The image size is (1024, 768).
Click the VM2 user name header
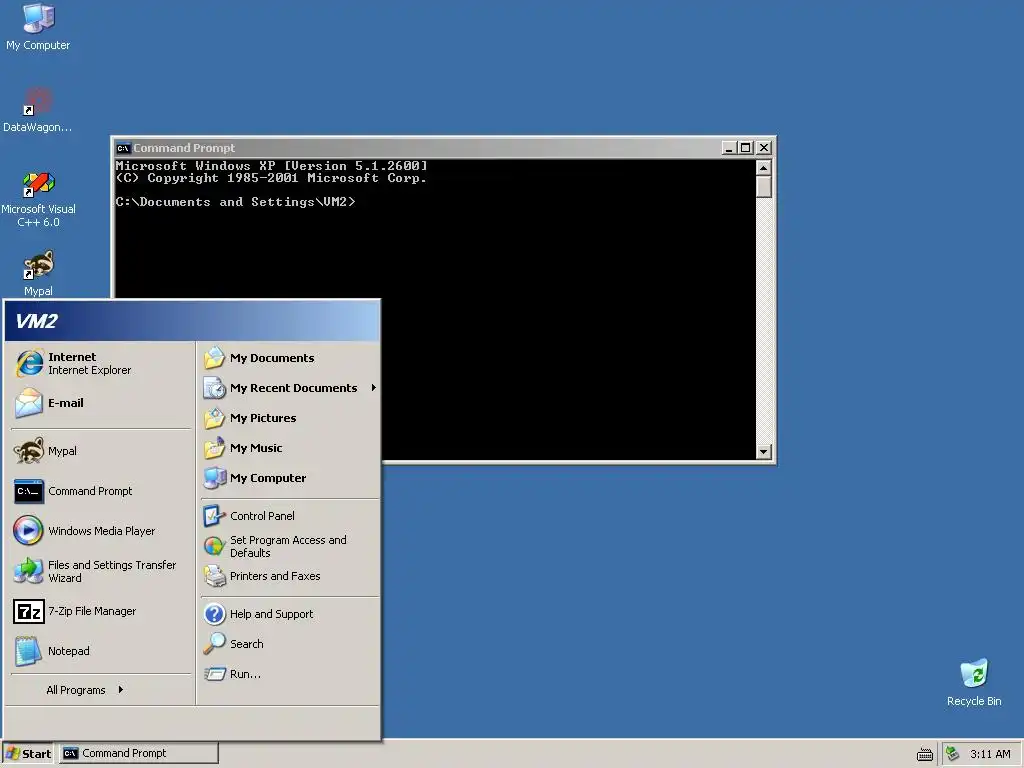point(37,321)
